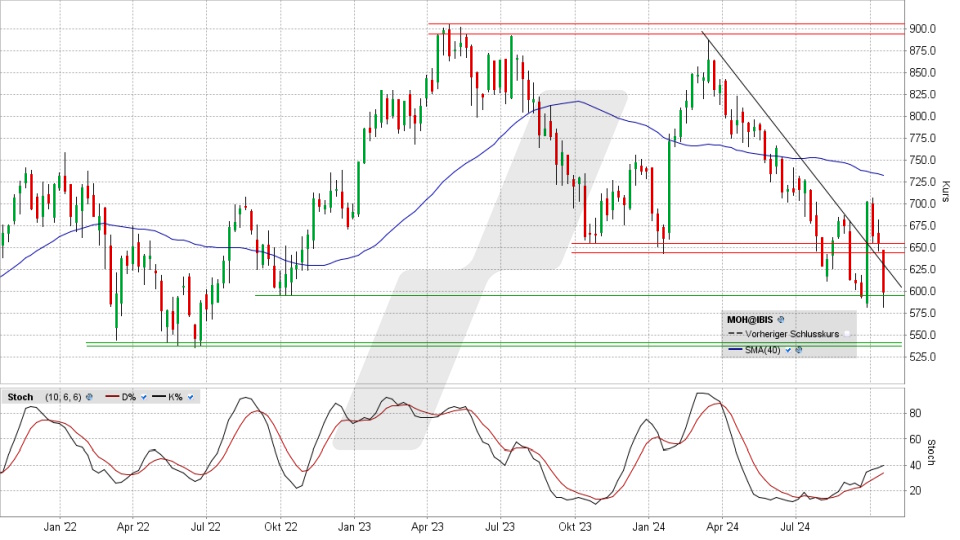The height and width of the screenshot is (540, 960).
Task: Click the Vorheriger Schlusskurs legend text
Action: point(792,334)
